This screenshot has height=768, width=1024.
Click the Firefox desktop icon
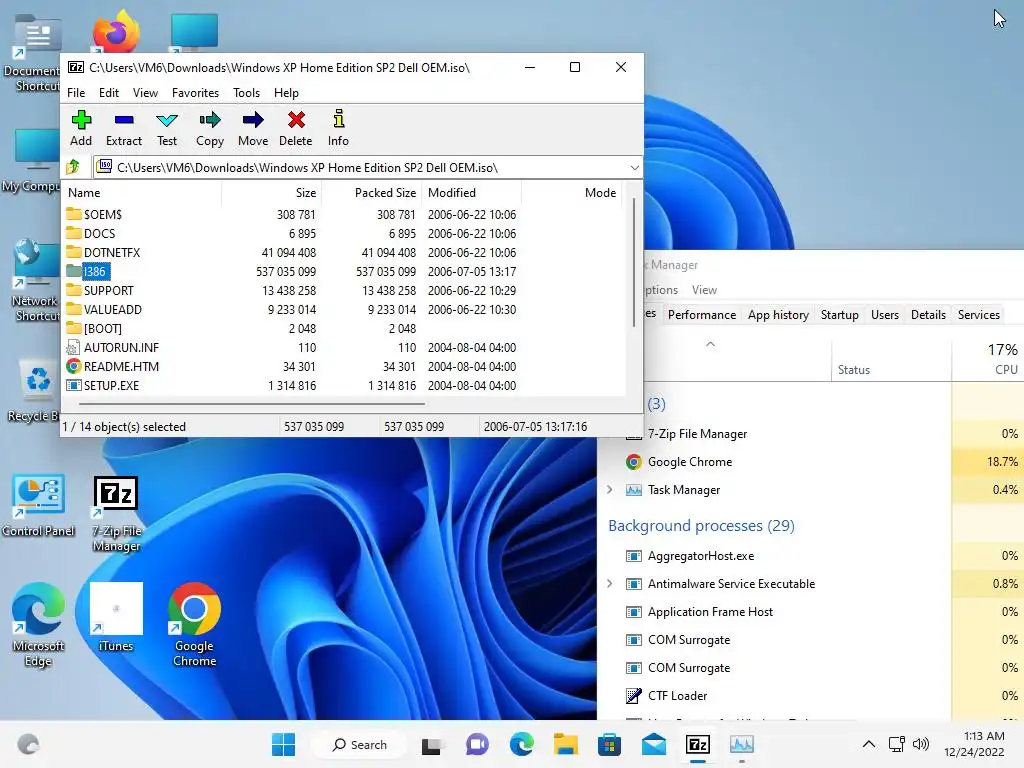116,31
